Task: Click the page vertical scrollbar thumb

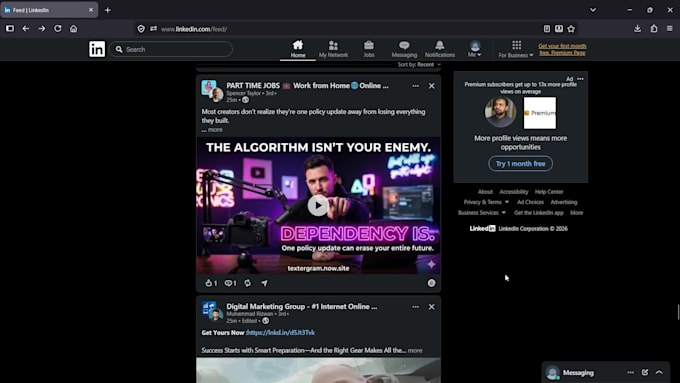Action: (678, 312)
